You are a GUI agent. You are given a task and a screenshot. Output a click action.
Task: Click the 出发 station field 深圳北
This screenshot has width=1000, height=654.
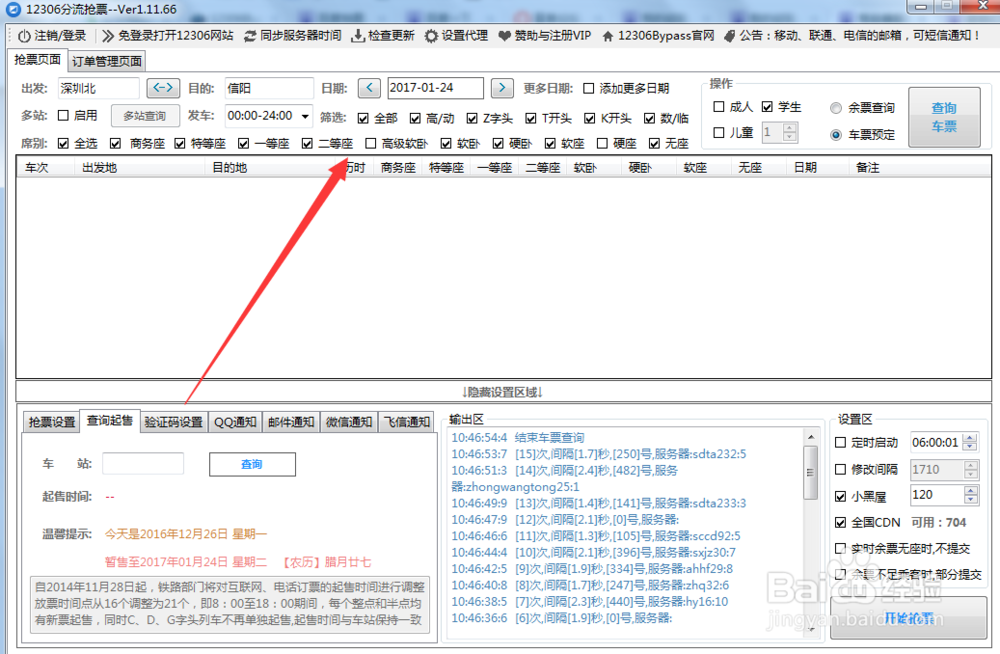tap(98, 88)
